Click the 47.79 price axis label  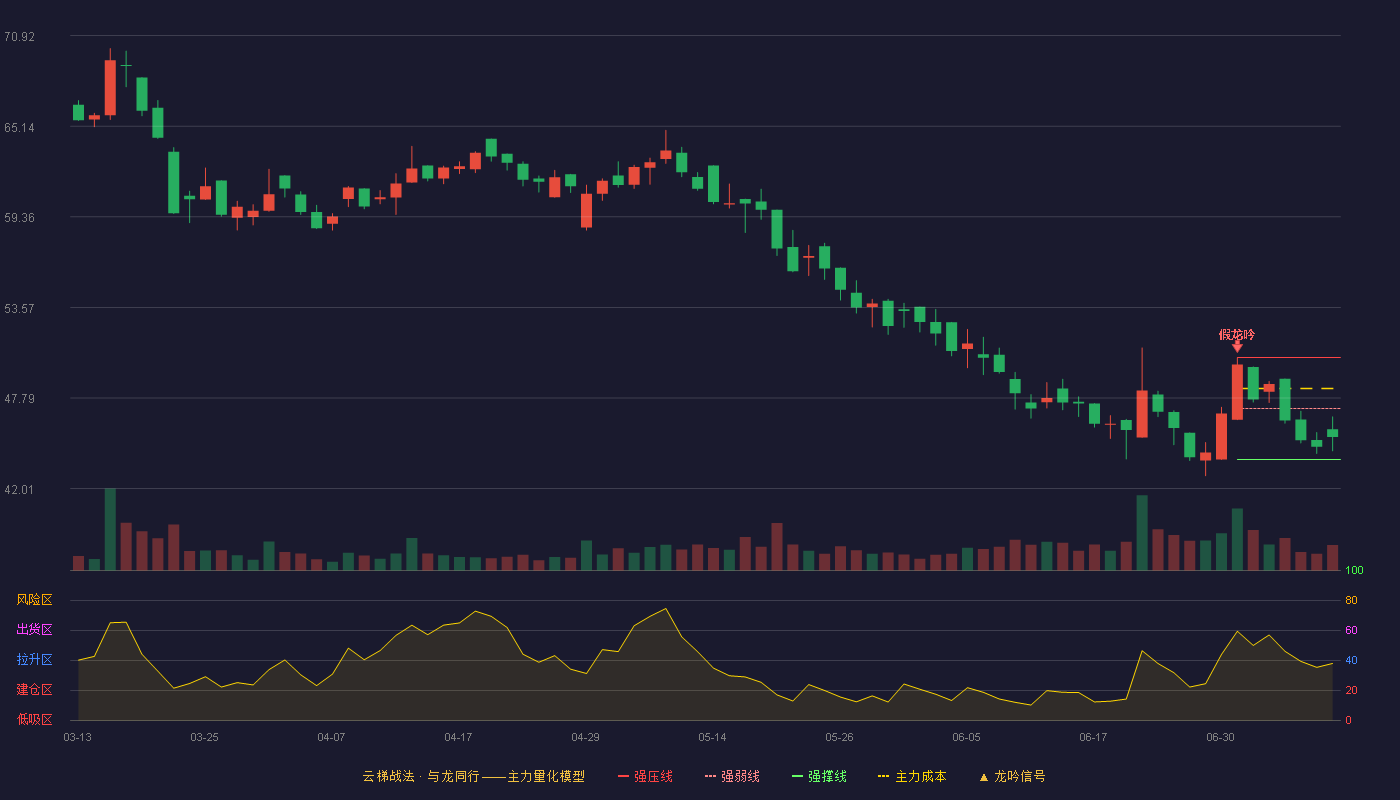coord(19,399)
